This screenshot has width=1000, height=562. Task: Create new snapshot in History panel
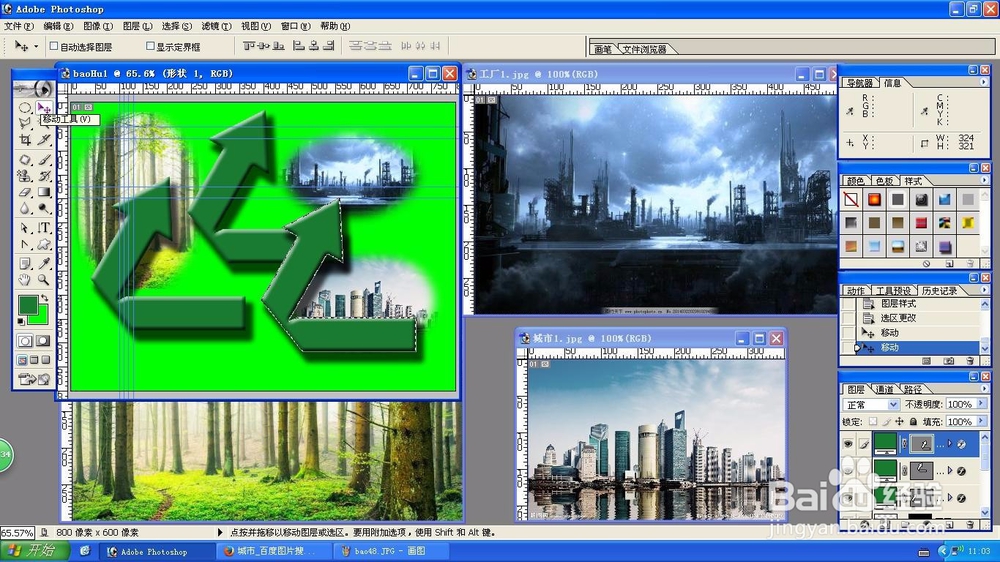[x=949, y=361]
